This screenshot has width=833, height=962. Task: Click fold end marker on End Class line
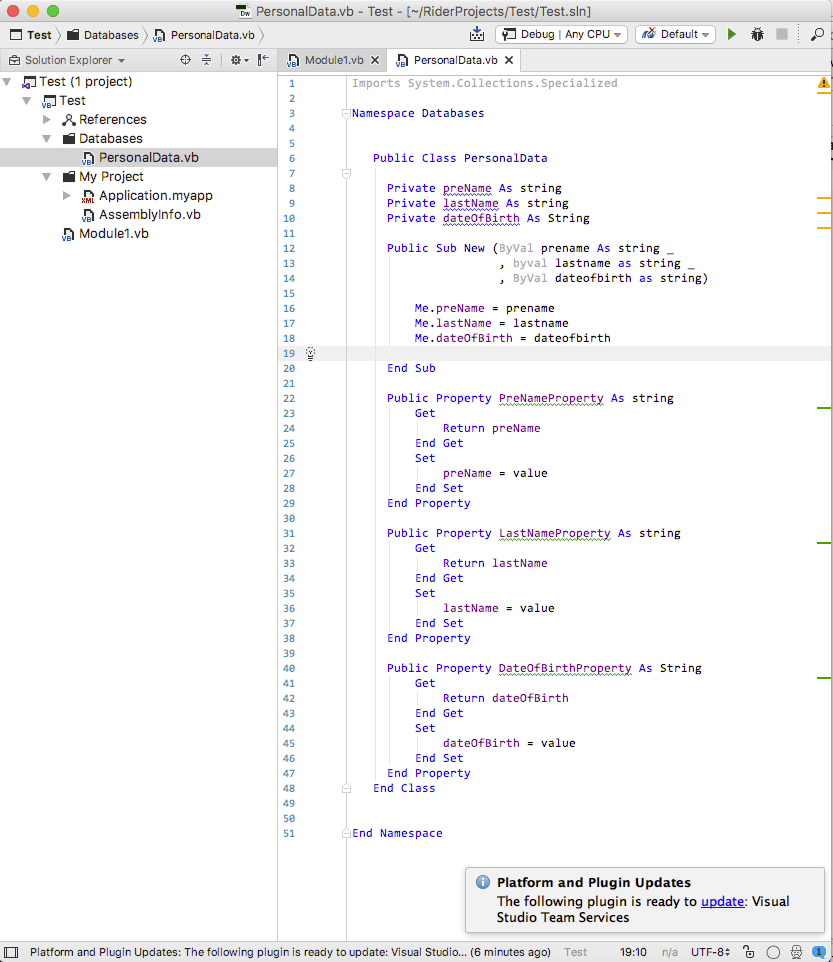[346, 788]
